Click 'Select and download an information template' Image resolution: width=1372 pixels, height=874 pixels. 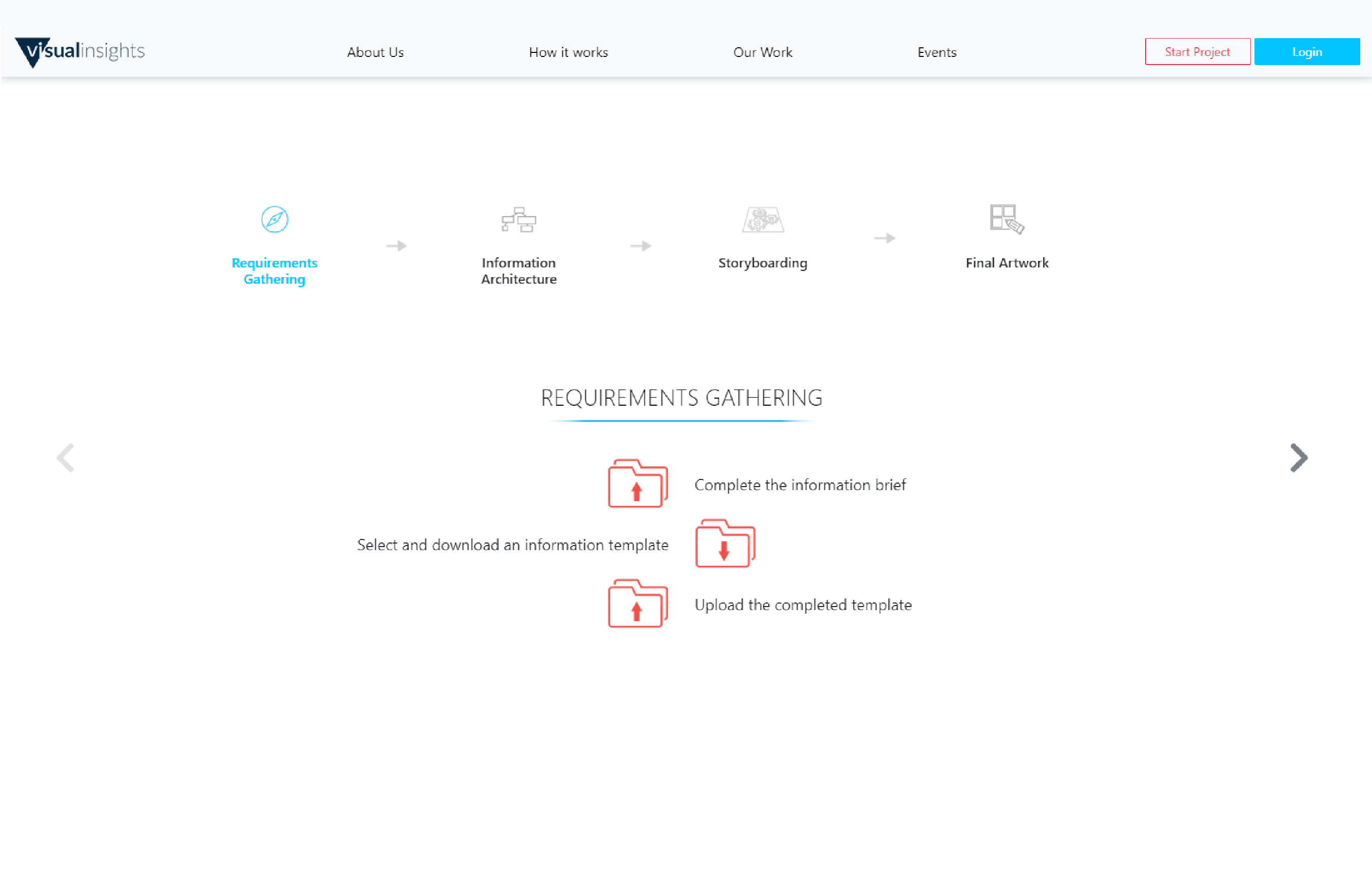[x=513, y=545]
